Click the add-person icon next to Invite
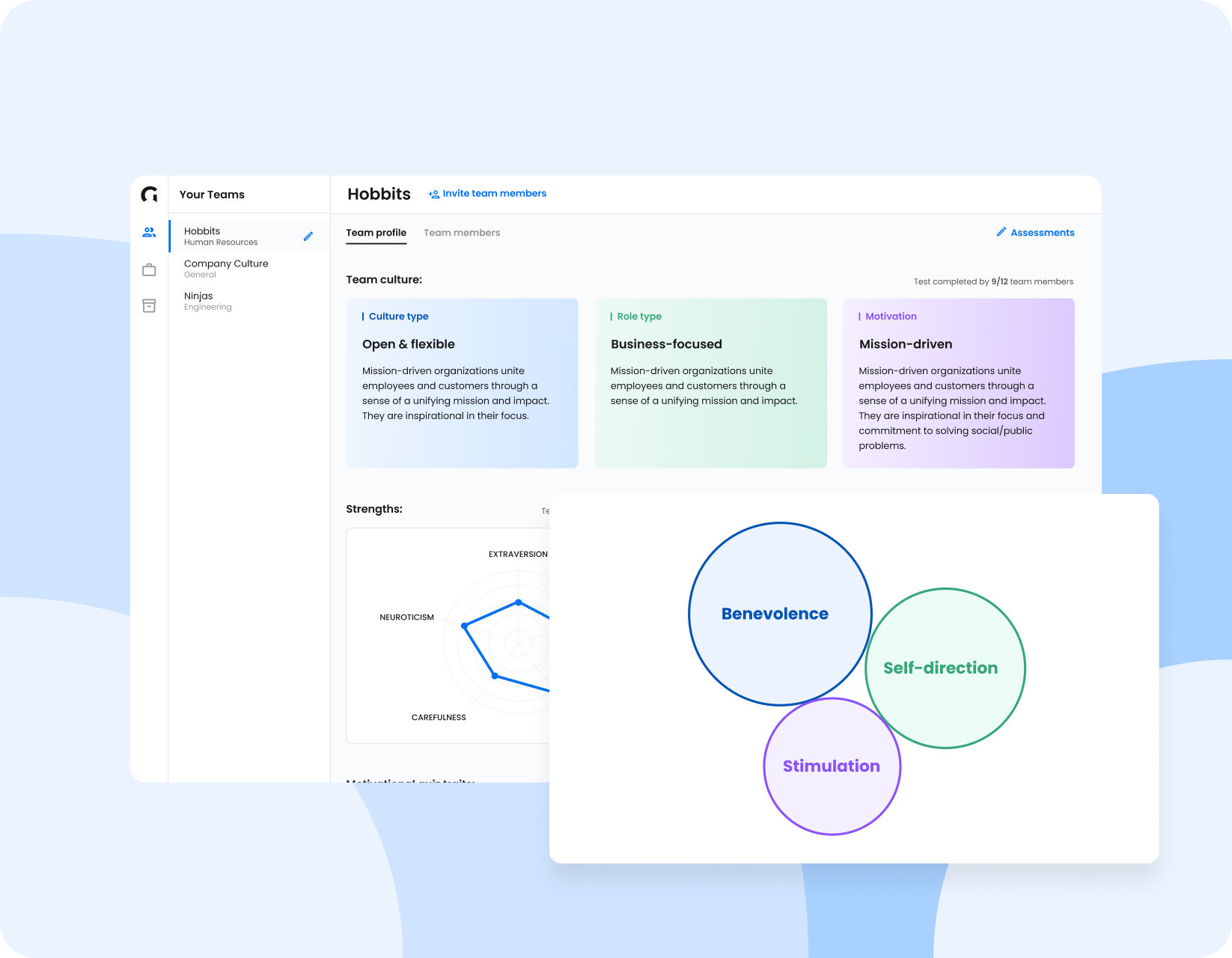 [433, 194]
